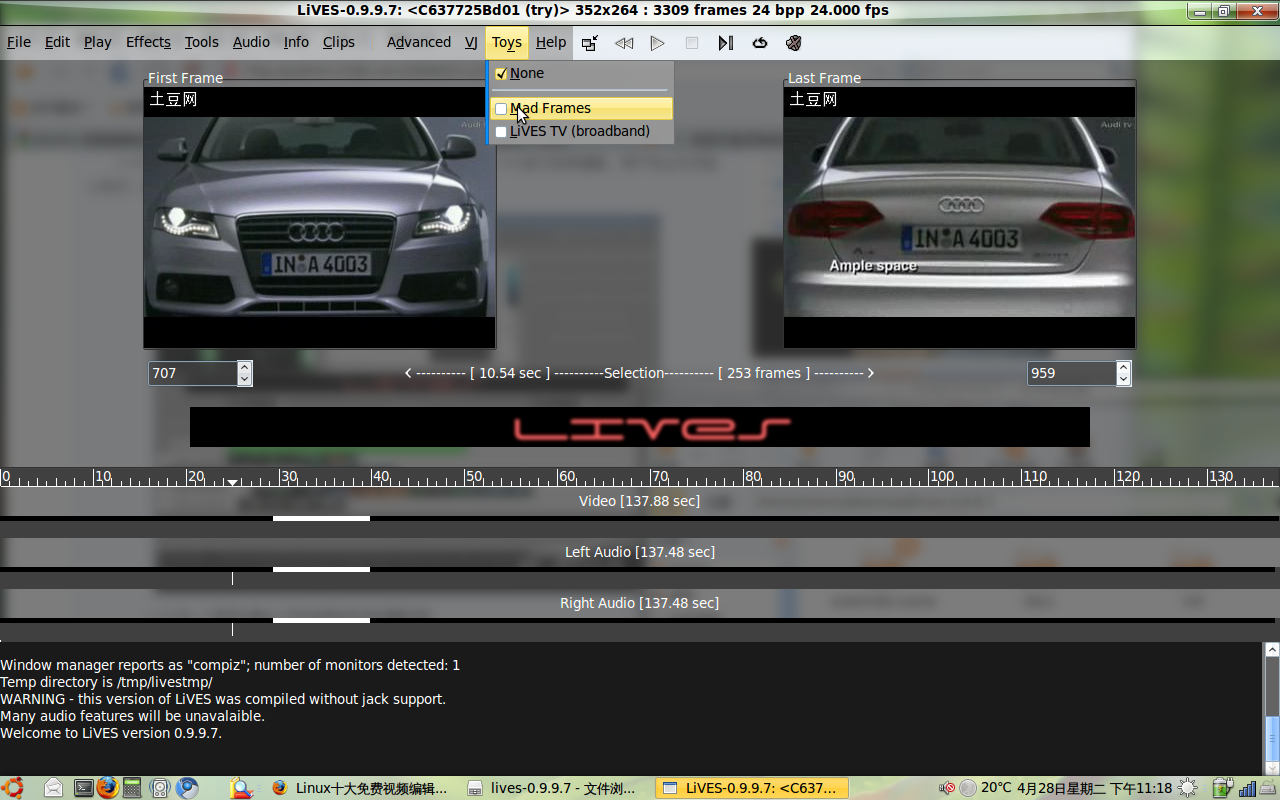Click the Right Audio [137.48 sec] label
Viewport: 1280px width, 800px height.
640,603
